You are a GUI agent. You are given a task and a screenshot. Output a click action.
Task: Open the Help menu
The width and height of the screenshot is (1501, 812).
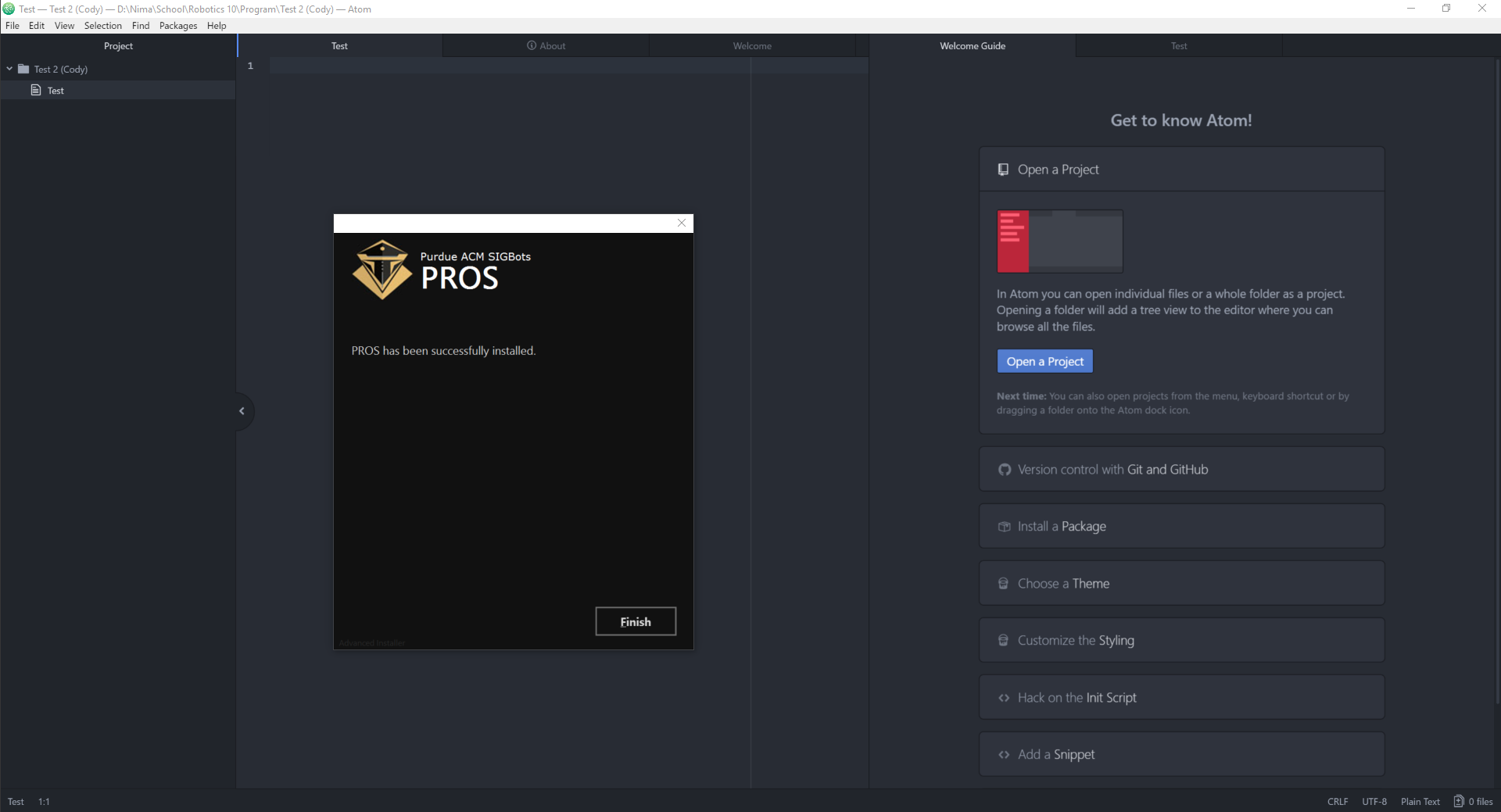[217, 26]
